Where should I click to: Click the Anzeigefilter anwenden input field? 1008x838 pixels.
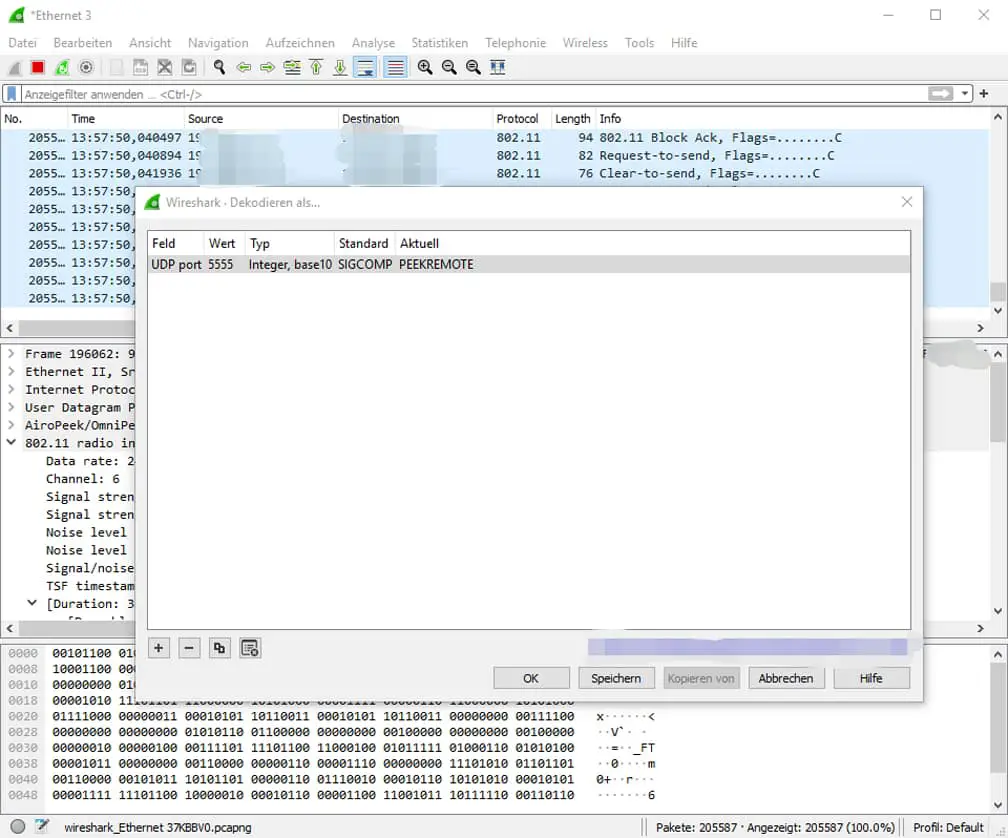[x=474, y=94]
